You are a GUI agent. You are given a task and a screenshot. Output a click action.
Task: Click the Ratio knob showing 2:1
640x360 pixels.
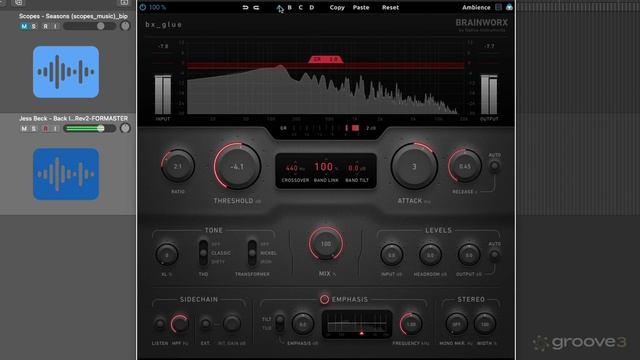pos(178,166)
